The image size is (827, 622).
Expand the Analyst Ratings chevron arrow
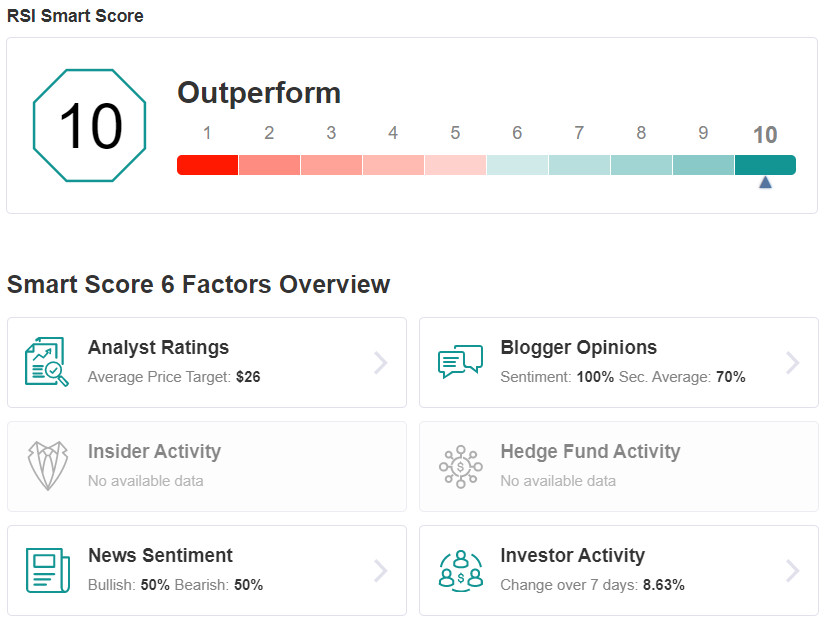pos(381,363)
